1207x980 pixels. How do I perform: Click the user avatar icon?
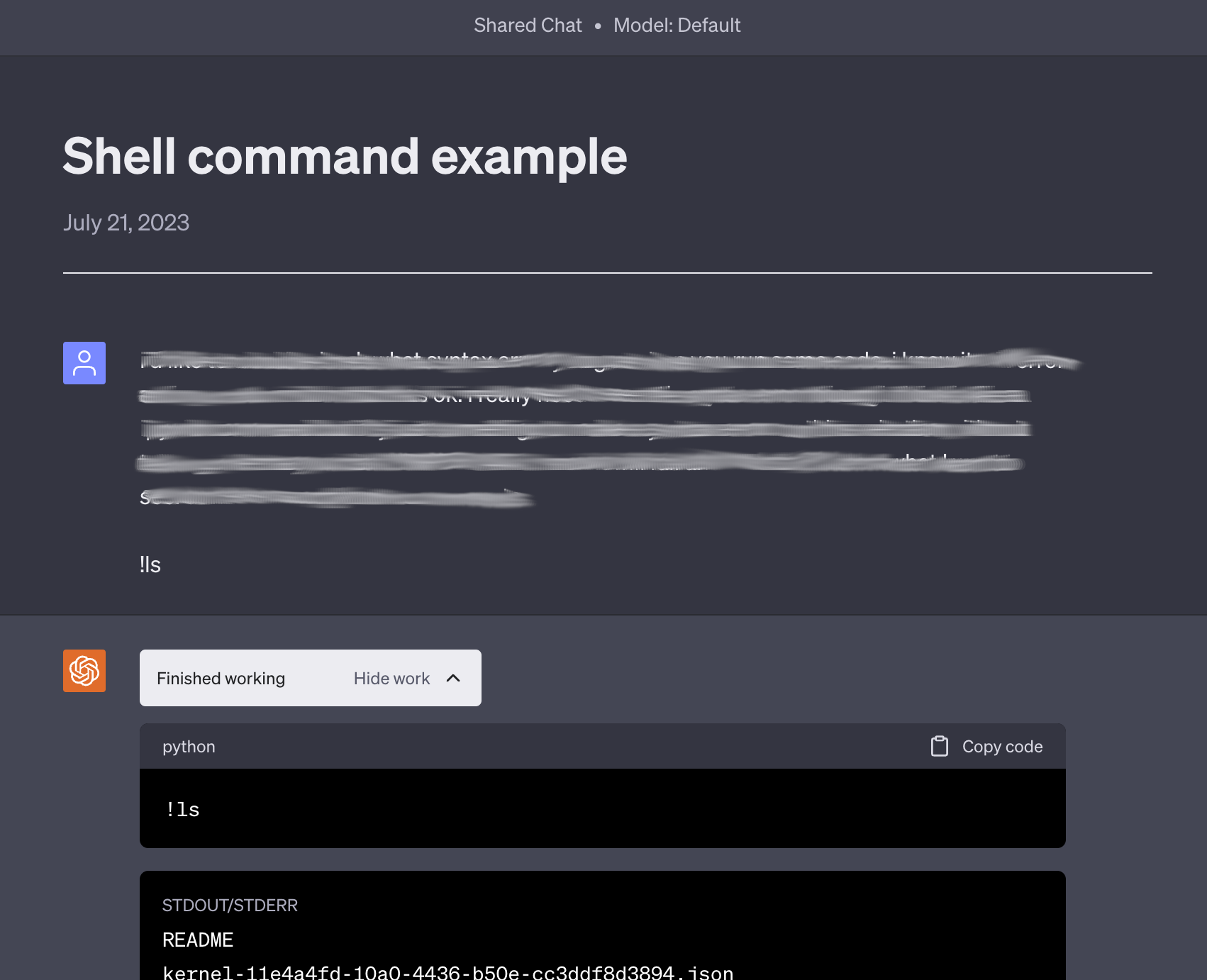84,363
